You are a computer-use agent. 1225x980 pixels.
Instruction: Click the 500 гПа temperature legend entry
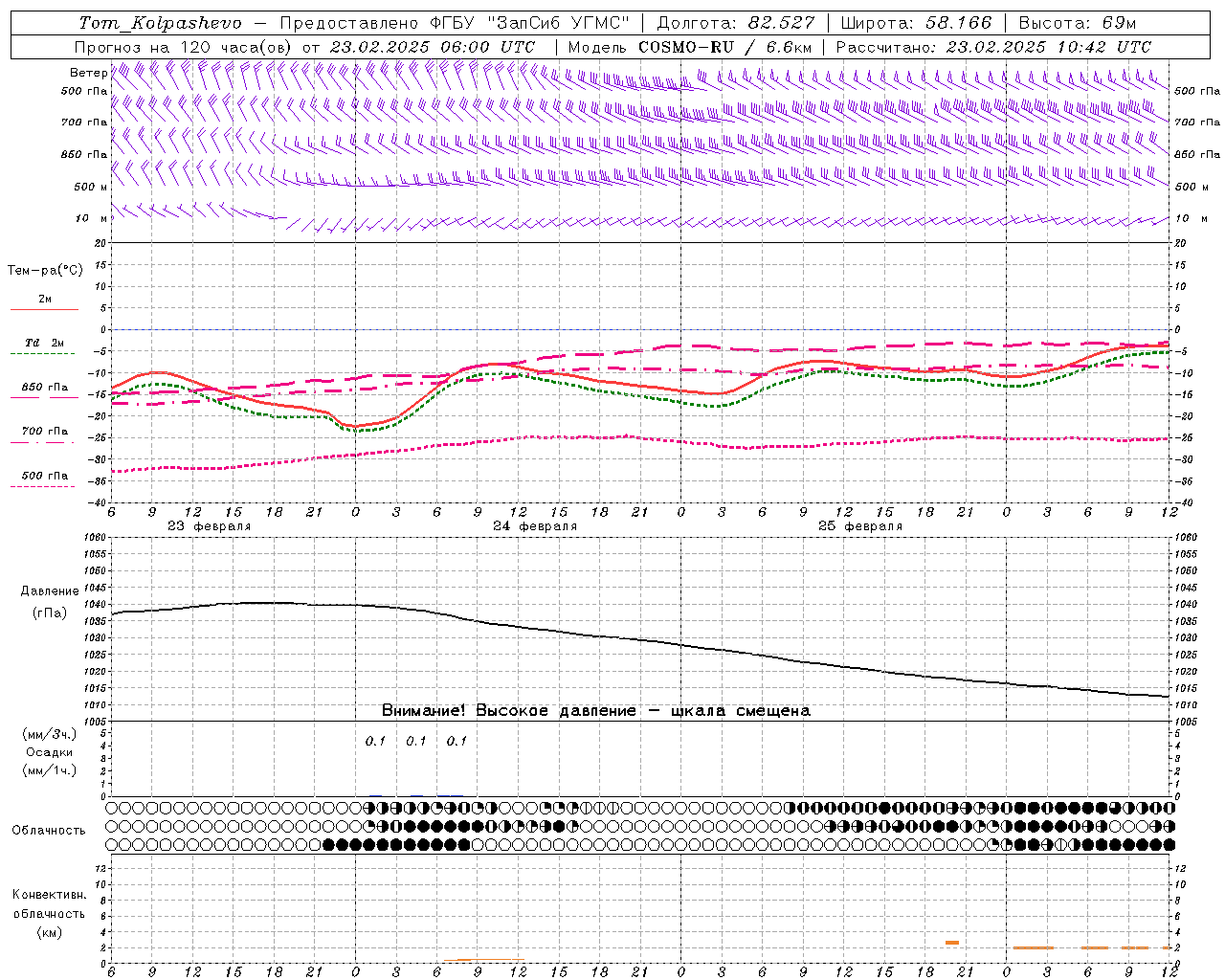pyautogui.click(x=44, y=476)
